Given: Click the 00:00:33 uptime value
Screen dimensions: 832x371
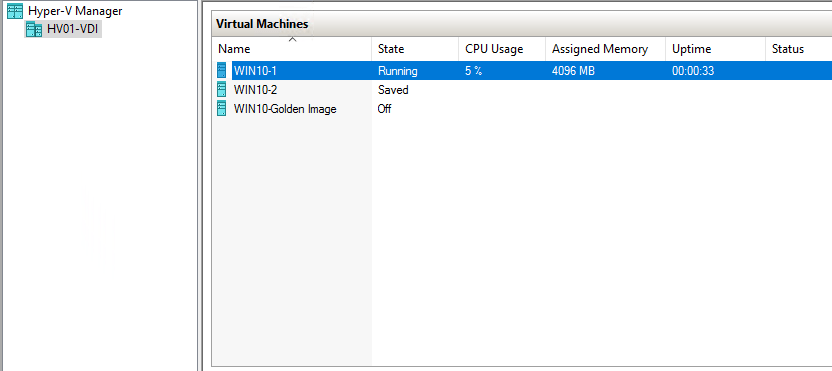Looking at the screenshot, I should click(x=693, y=71).
